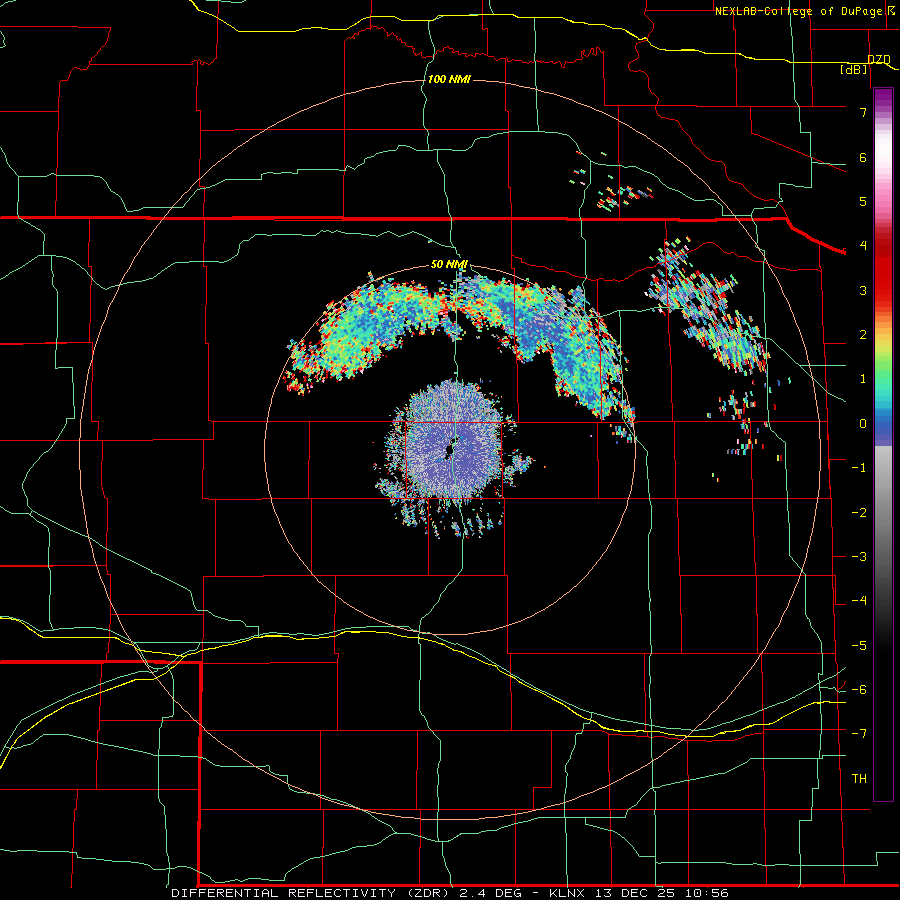Click the 4 value on the color scale
Image resolution: width=900 pixels, height=900 pixels.
[863, 246]
